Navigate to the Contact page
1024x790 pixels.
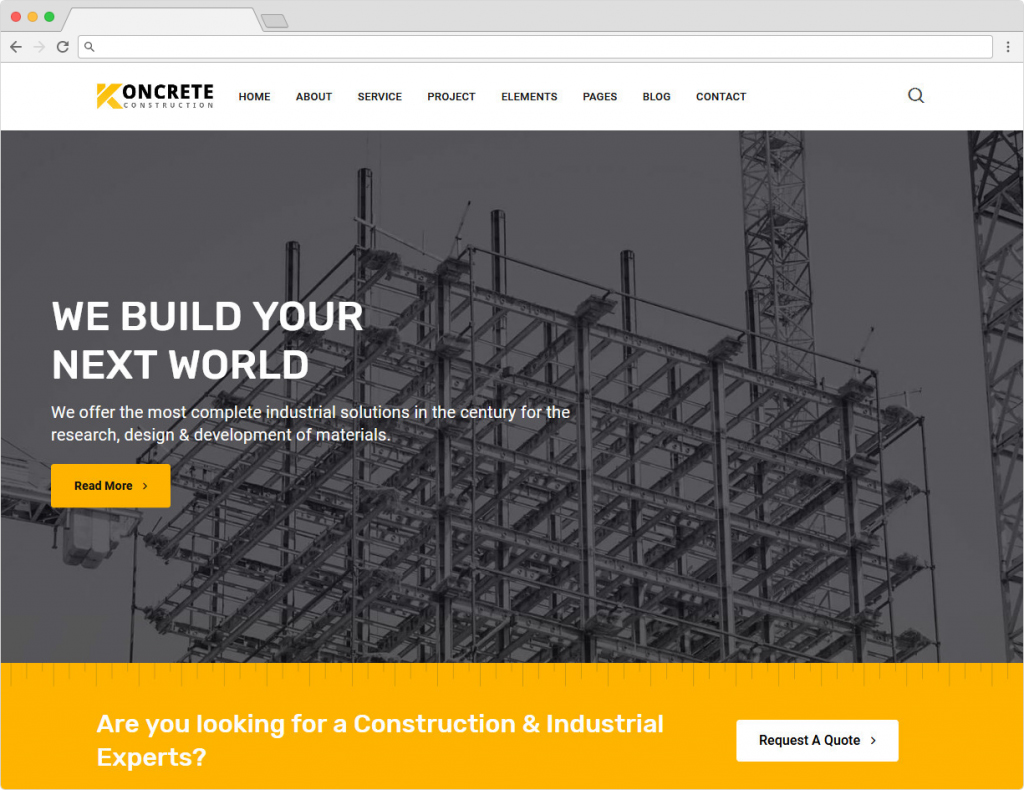click(x=721, y=97)
